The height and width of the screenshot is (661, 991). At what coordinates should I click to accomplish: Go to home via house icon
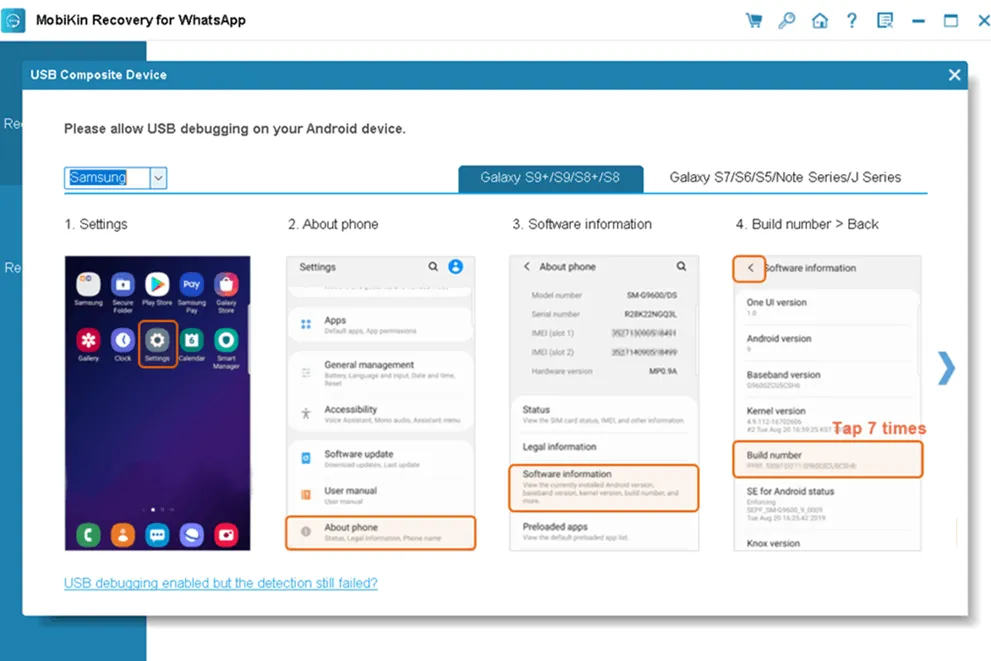(819, 20)
